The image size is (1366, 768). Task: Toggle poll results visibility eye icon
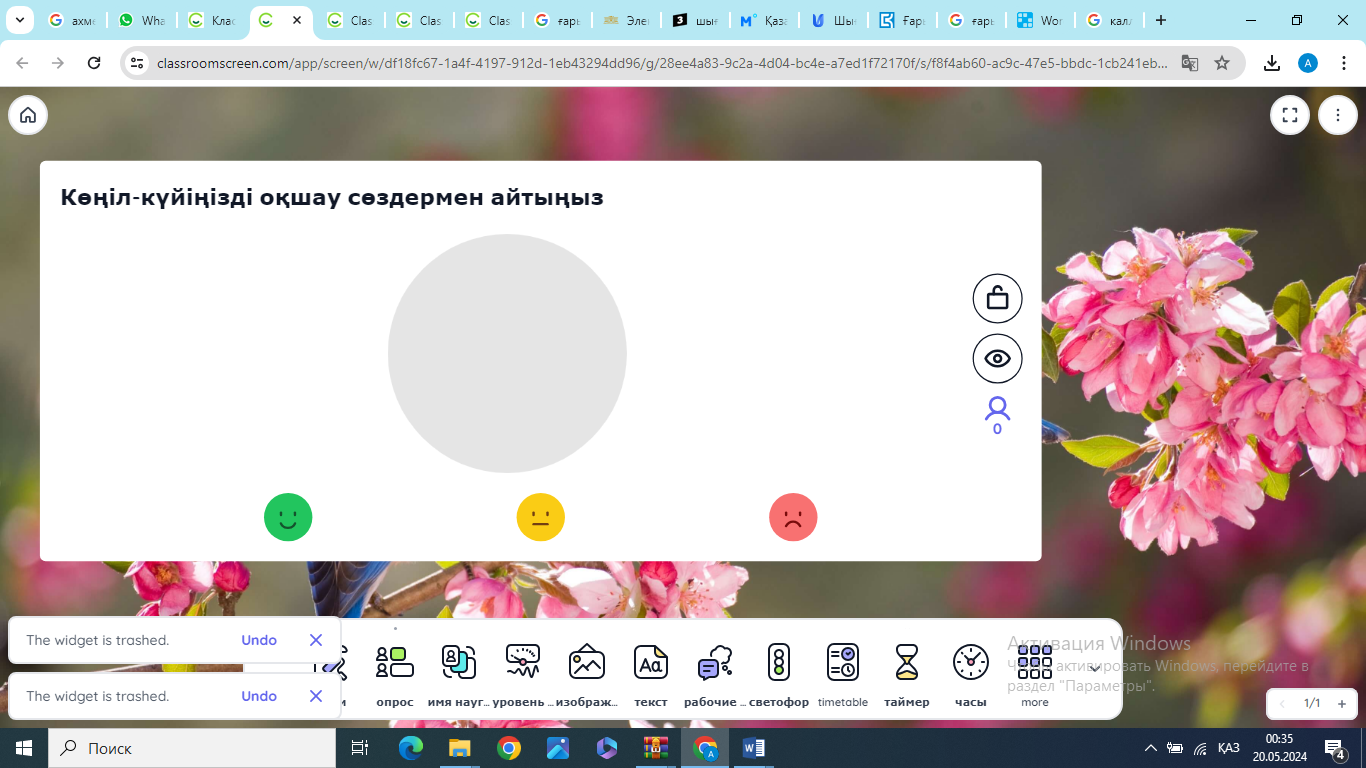click(x=997, y=359)
